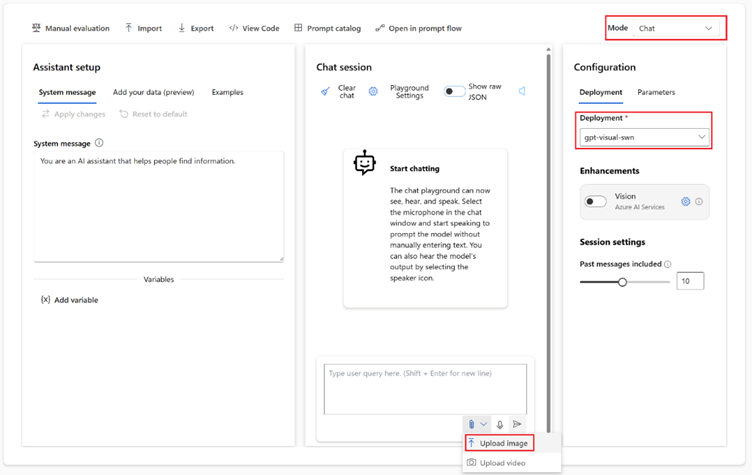Open Vision enhancement settings gear
Viewport: 752px width, 475px height.
click(x=685, y=202)
